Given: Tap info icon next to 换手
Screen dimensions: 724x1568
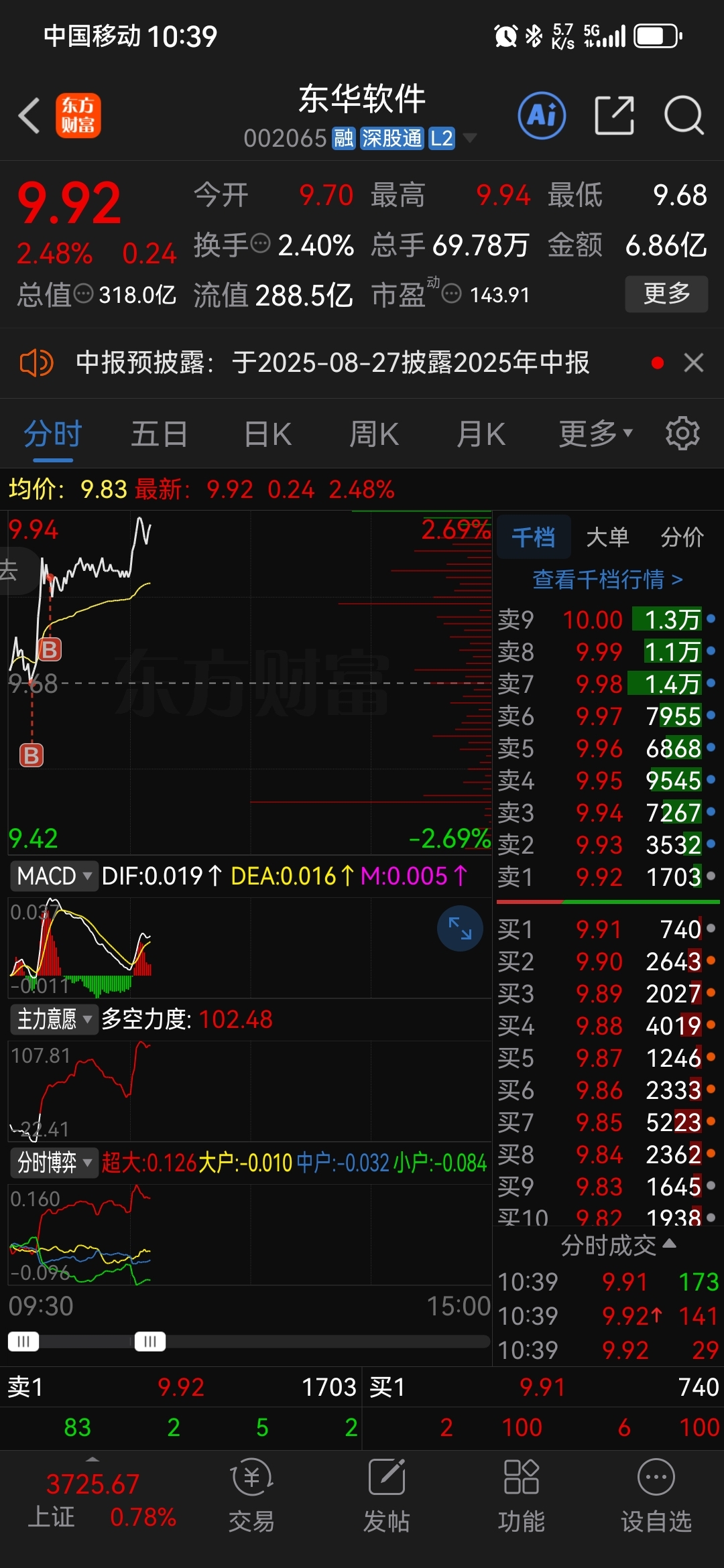Looking at the screenshot, I should pos(260,243).
